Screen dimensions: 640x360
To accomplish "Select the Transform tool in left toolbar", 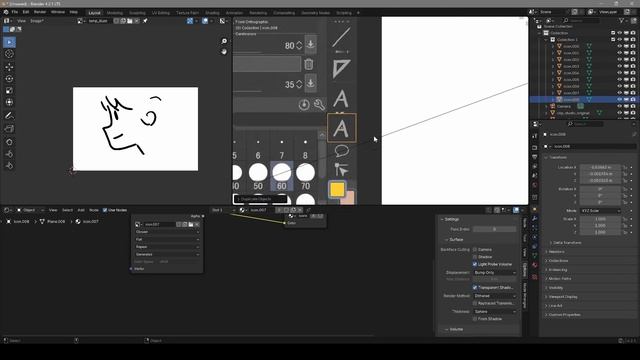I will pos(9,102).
